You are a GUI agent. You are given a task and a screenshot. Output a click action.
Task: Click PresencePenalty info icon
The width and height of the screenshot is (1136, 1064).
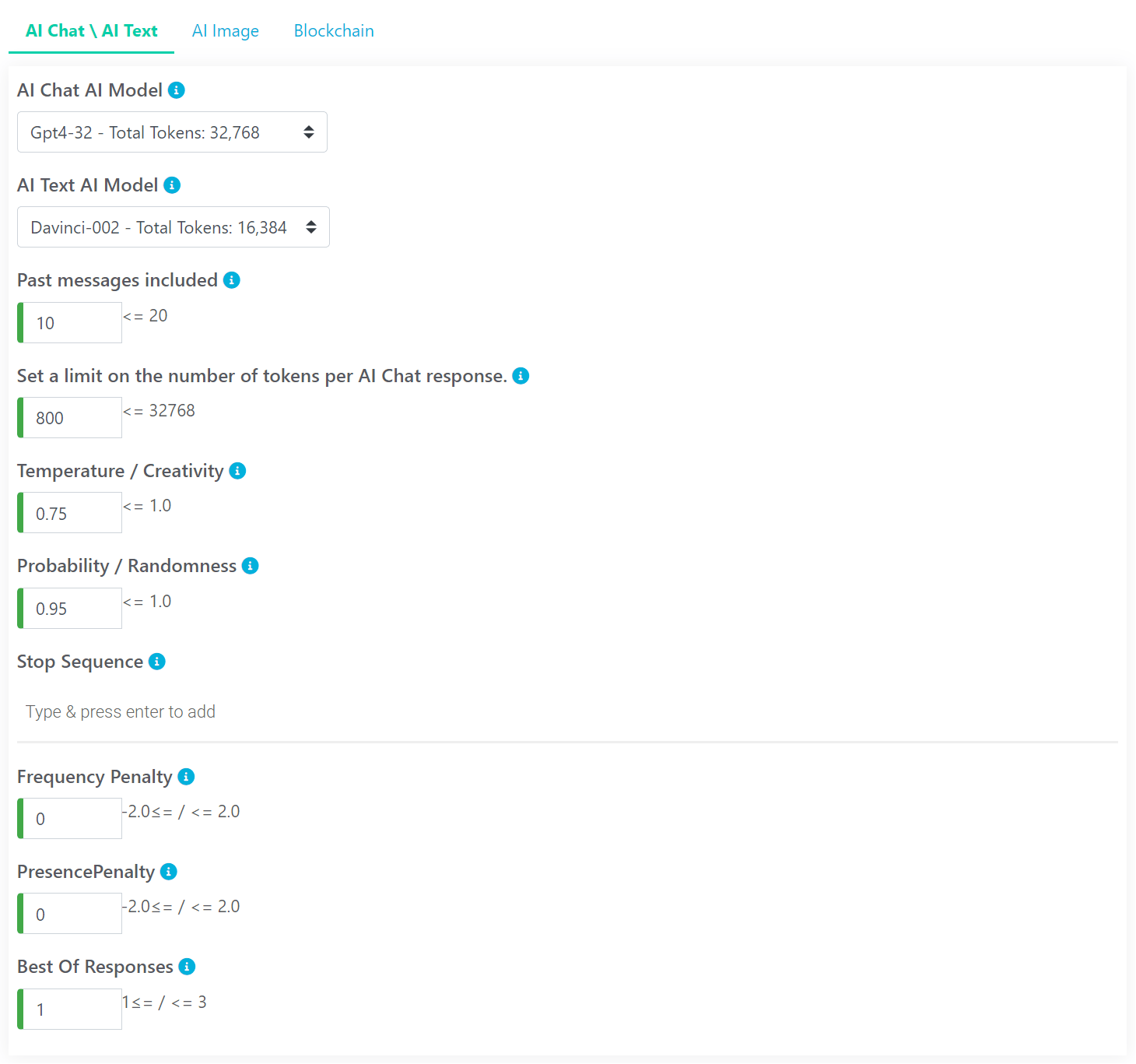(168, 872)
